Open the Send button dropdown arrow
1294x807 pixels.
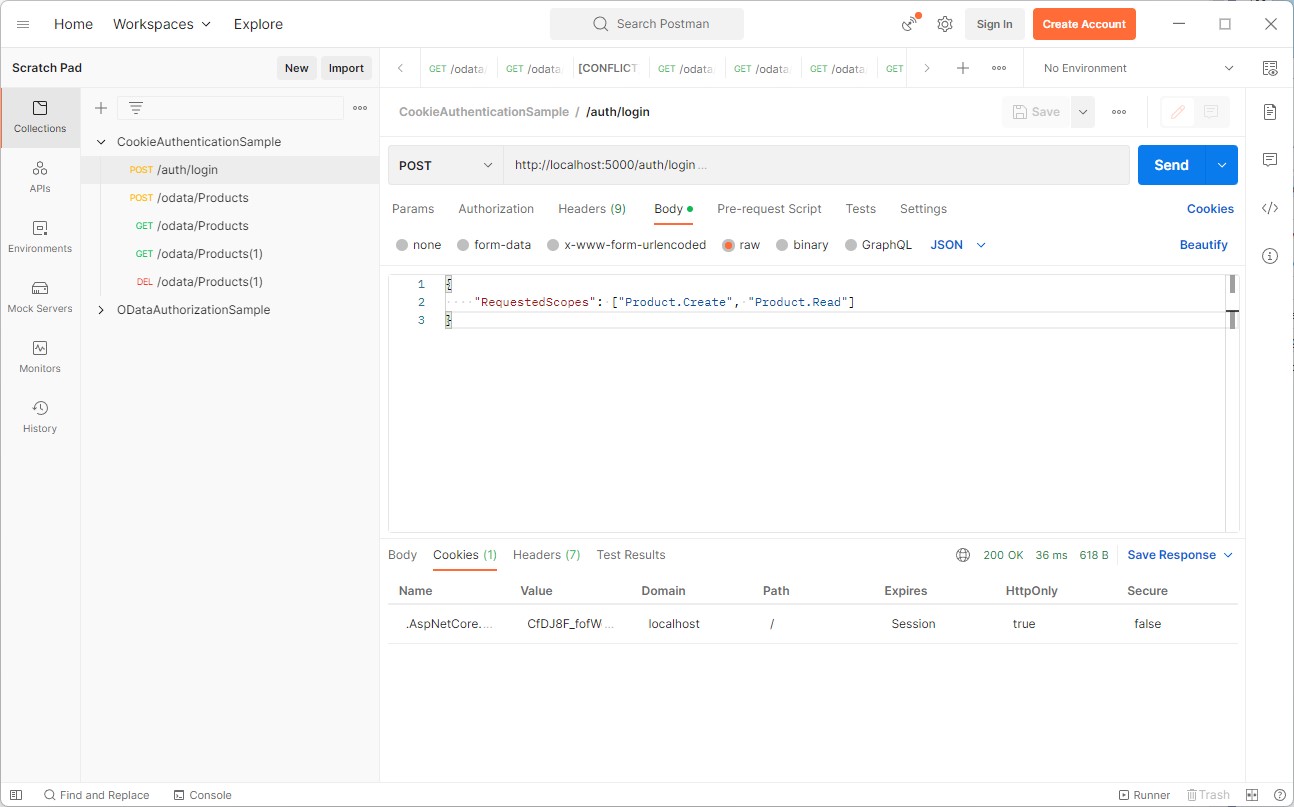coord(1222,165)
